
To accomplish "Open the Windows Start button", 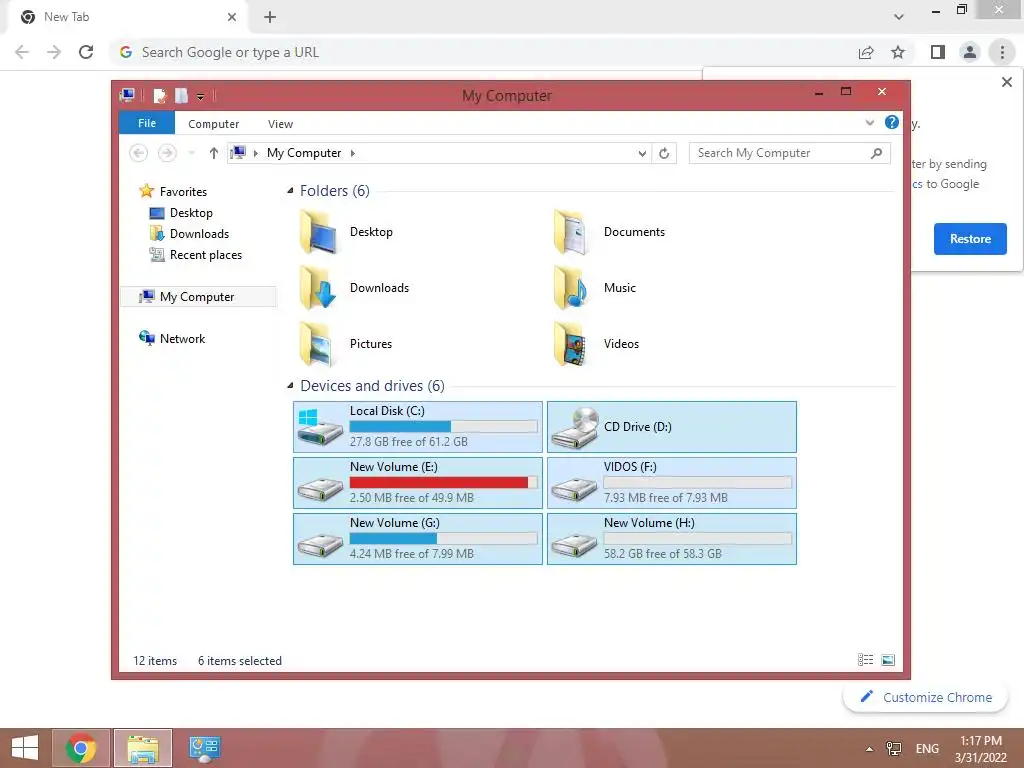I will [25, 748].
